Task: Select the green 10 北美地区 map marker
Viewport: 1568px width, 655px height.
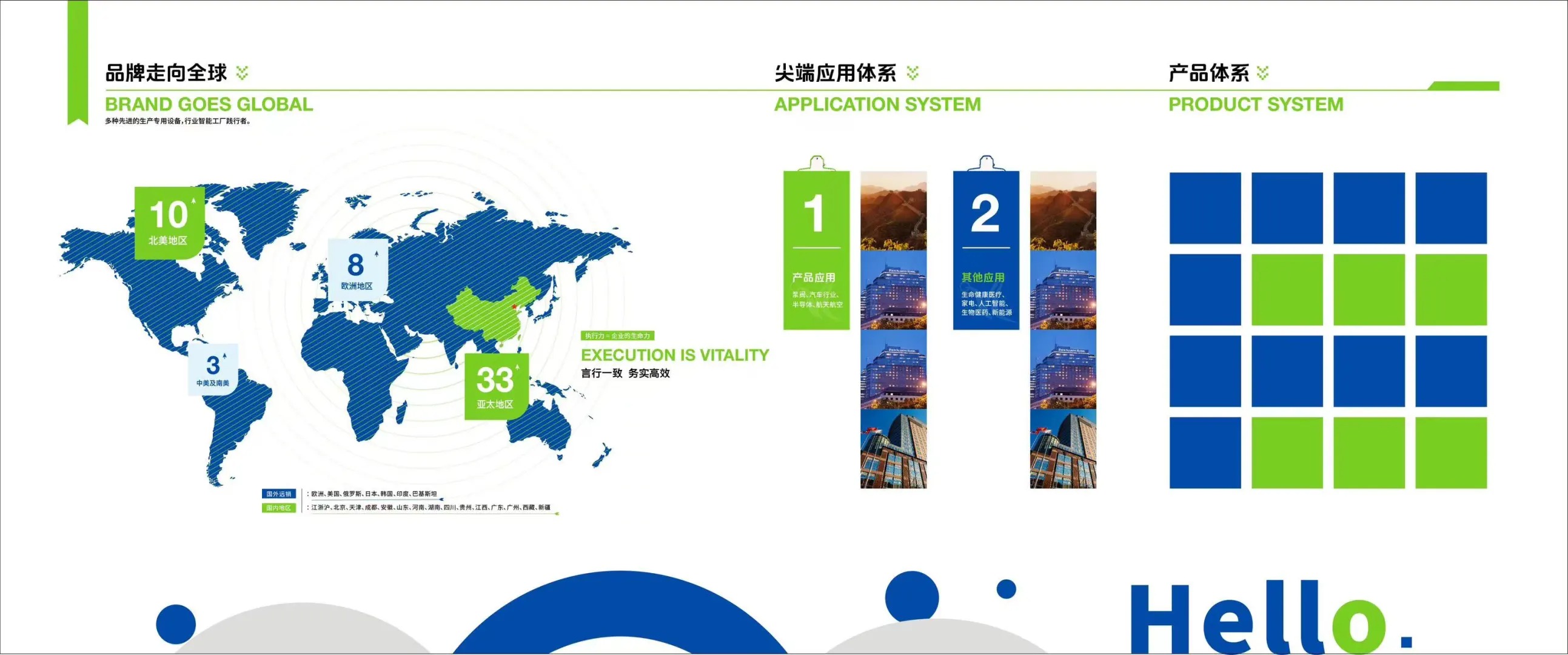Action: [169, 222]
